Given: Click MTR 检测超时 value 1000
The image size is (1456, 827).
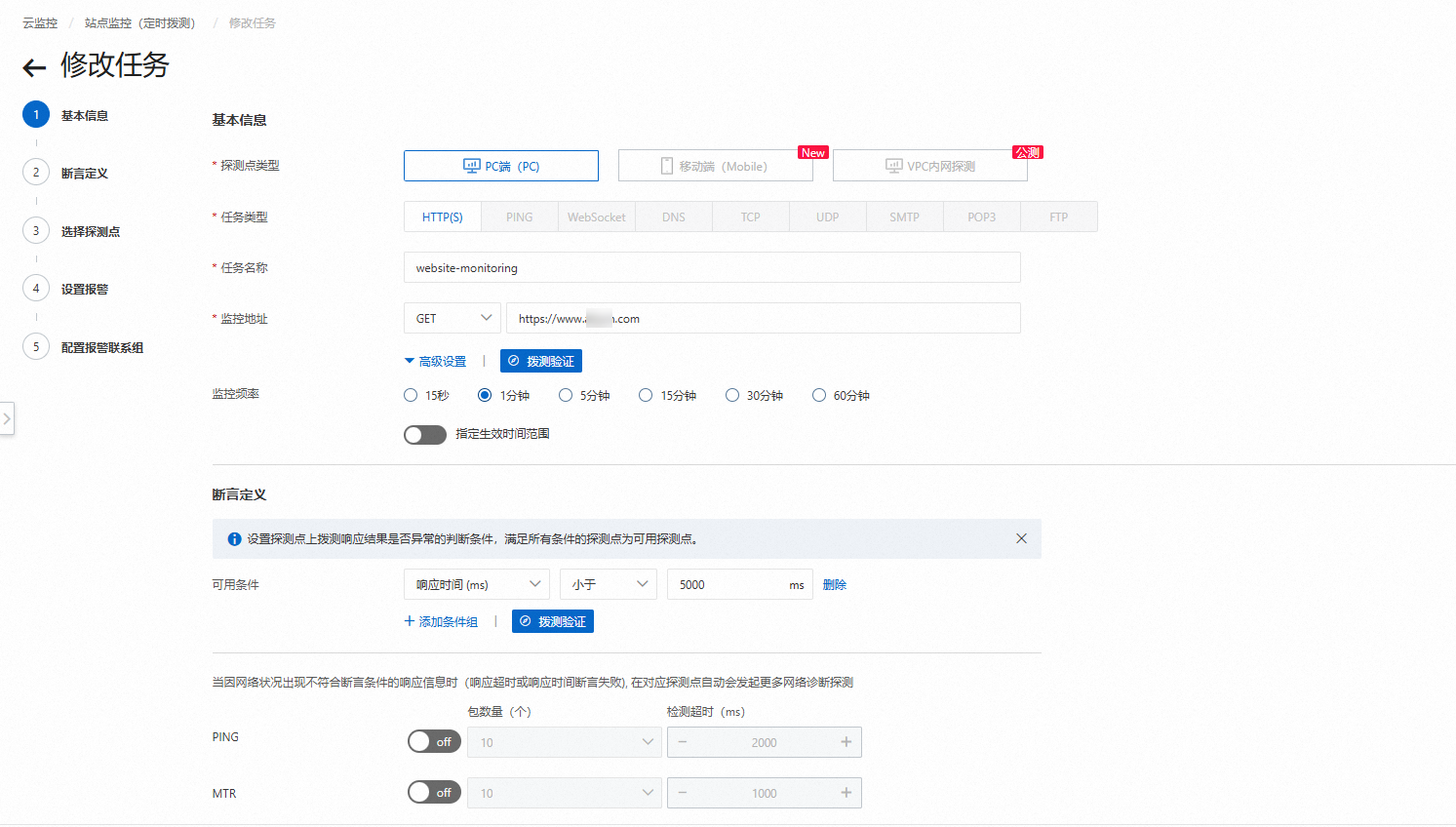Looking at the screenshot, I should point(765,793).
